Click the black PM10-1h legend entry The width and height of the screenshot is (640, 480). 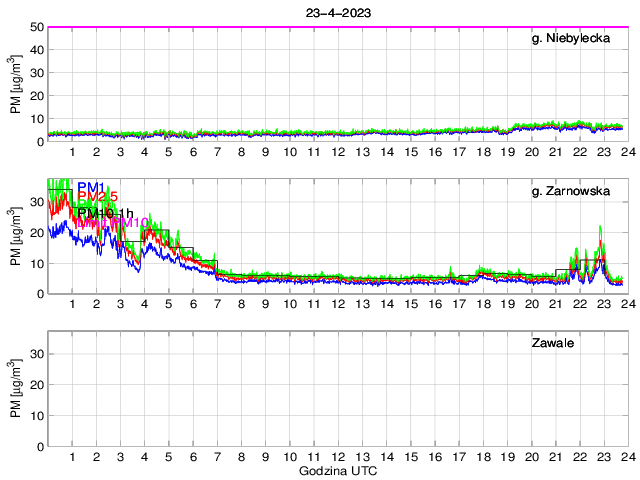[x=104, y=213]
